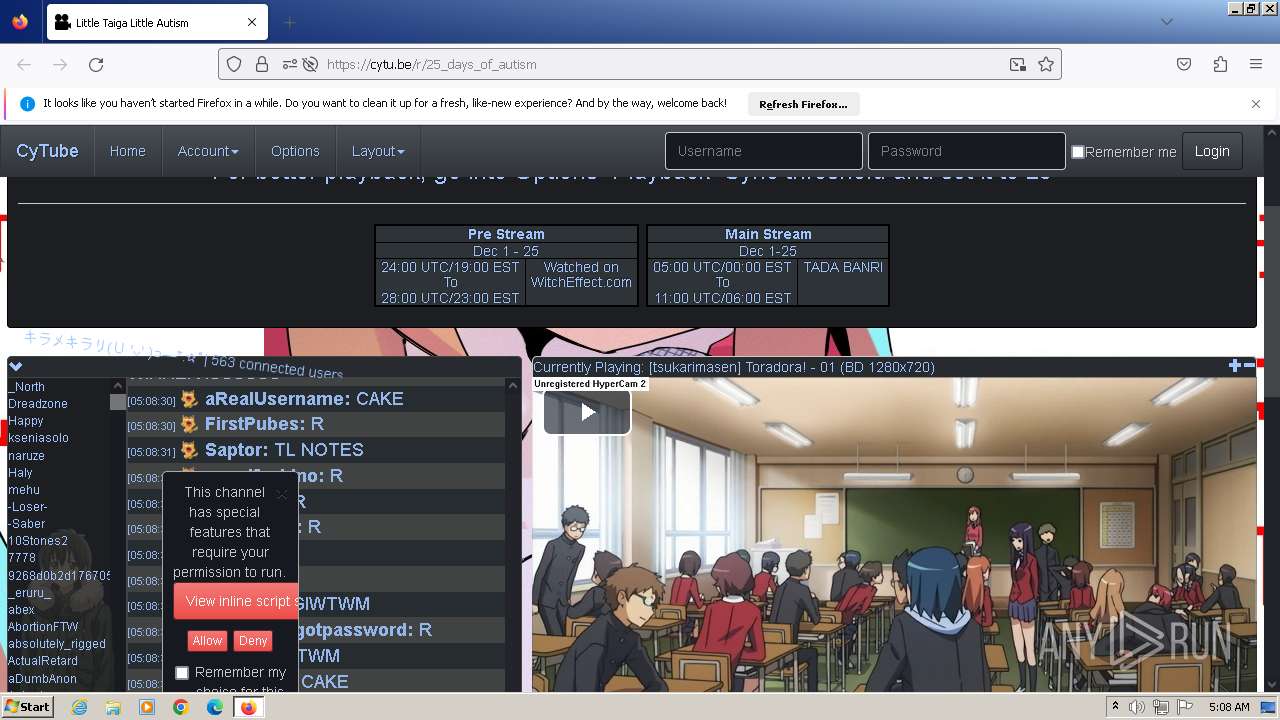Click the CyTube brand link
The image size is (1280, 720).
pos(47,151)
